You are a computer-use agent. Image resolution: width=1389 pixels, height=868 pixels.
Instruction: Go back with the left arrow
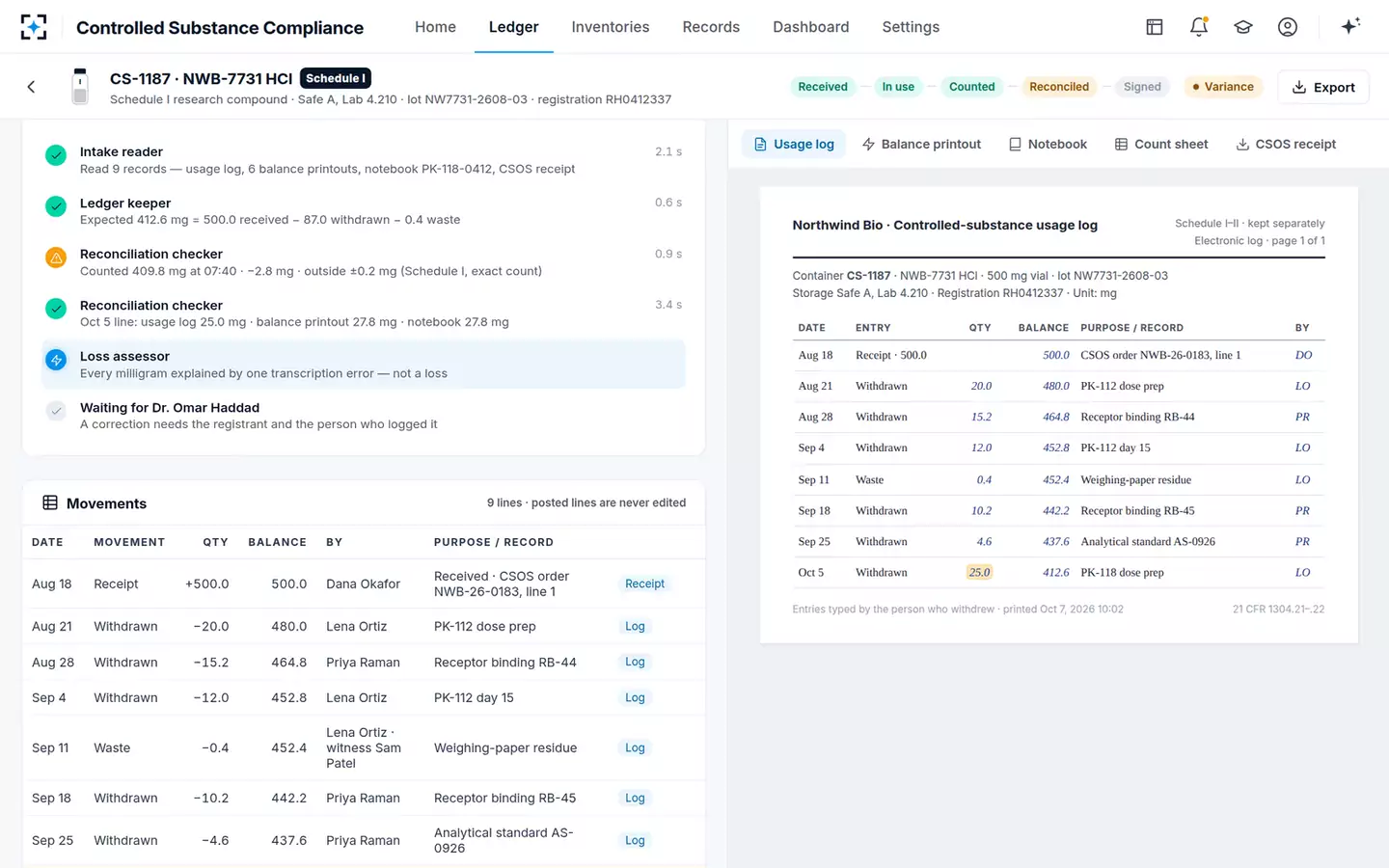click(x=31, y=87)
